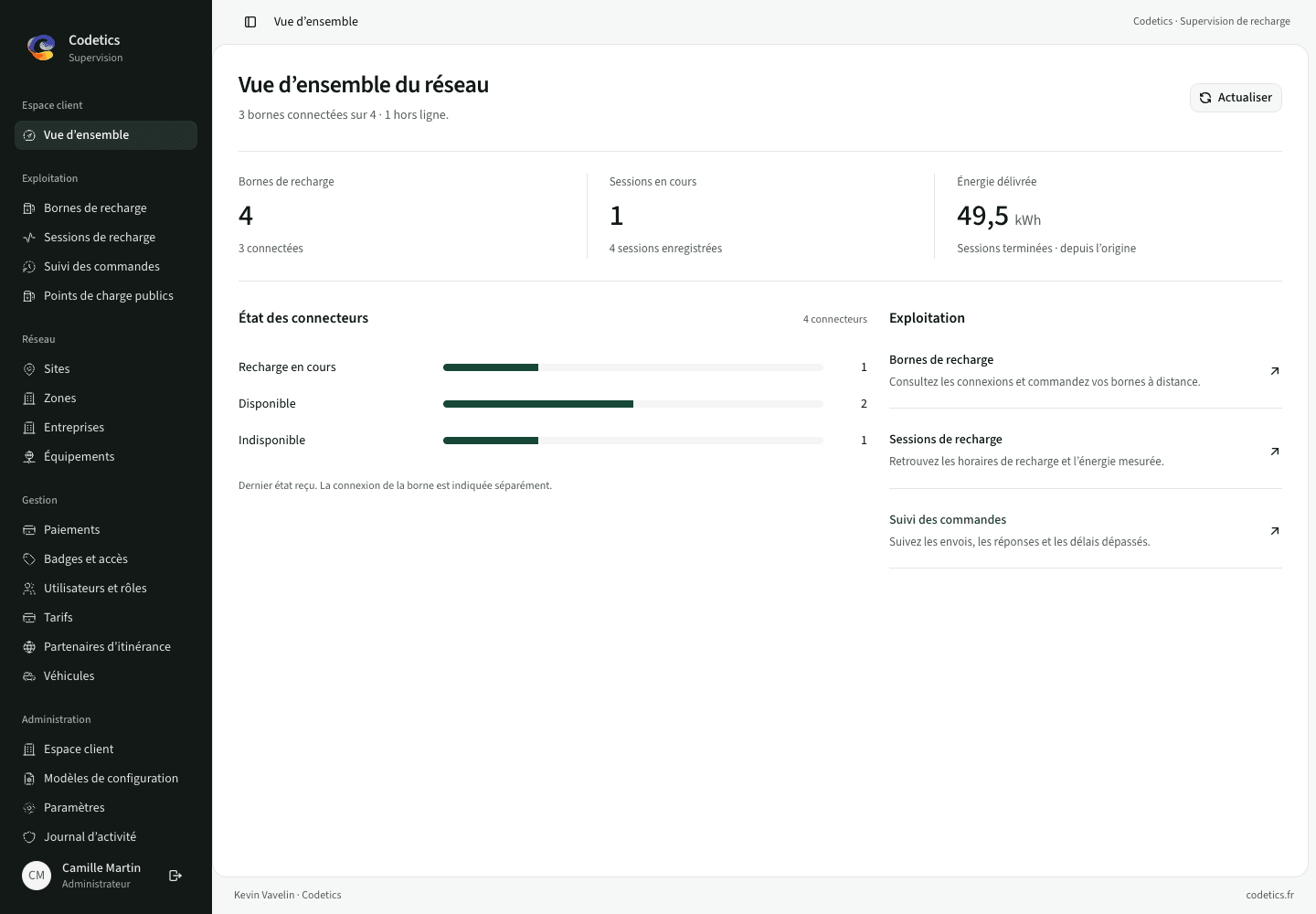Click the Paiements card icon in sidebar
The width and height of the screenshot is (1316, 914).
(x=29, y=530)
